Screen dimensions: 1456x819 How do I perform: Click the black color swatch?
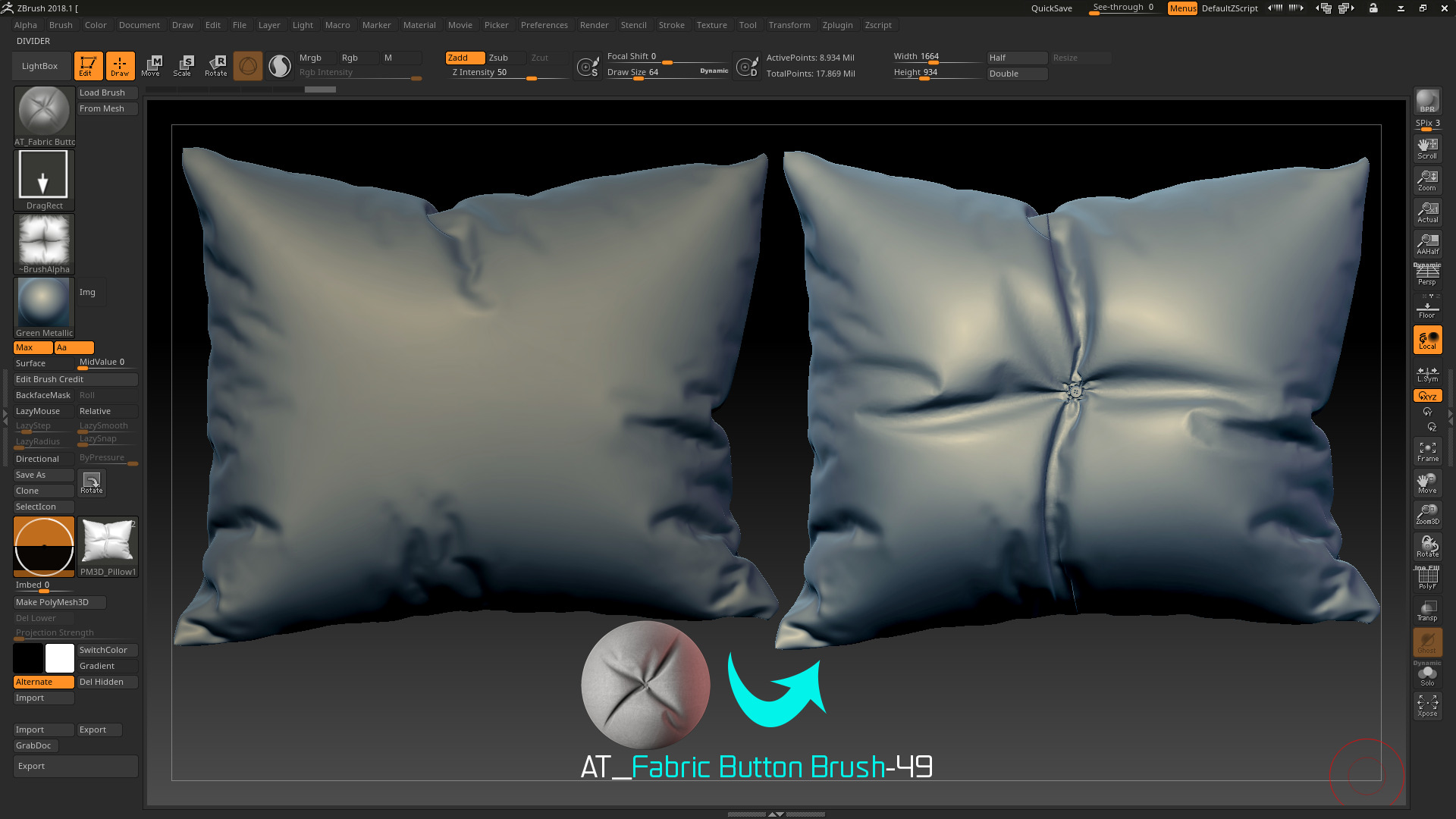point(28,658)
